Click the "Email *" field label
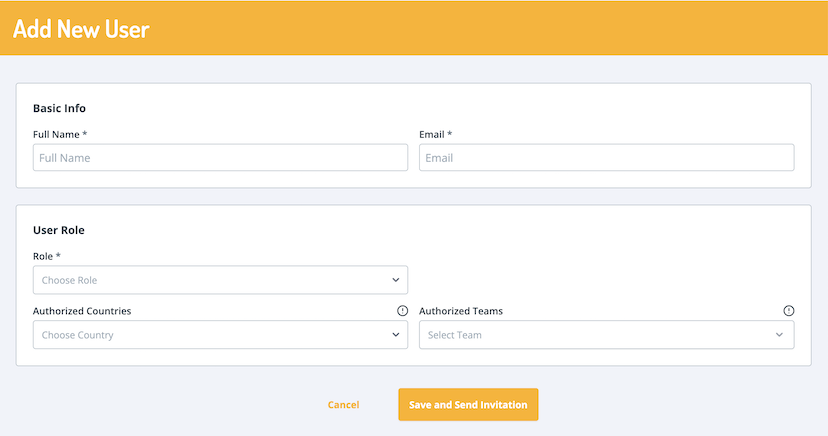The width and height of the screenshot is (828, 436). tap(436, 134)
